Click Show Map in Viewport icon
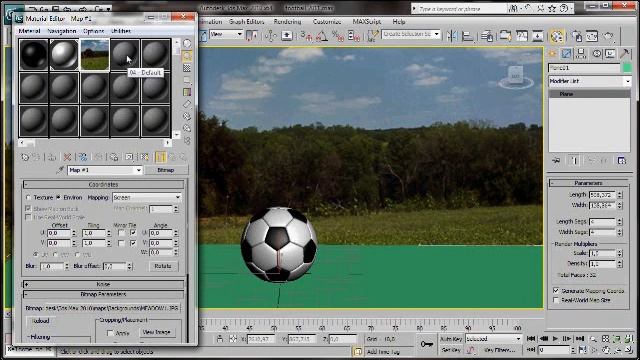 [144, 157]
